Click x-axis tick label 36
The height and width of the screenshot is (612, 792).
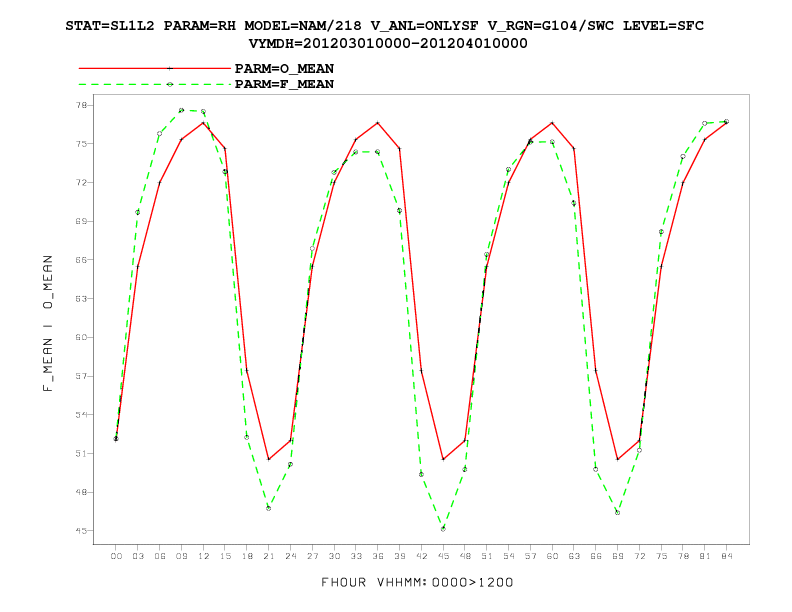click(x=378, y=556)
